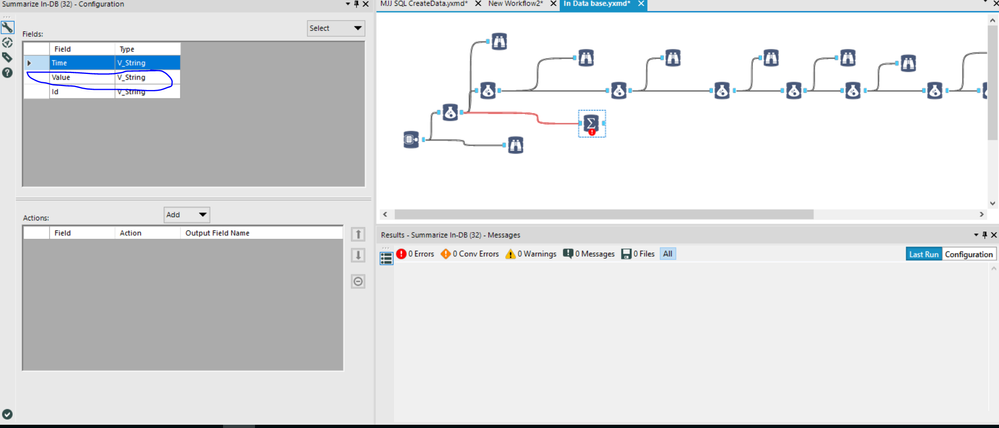Click the Type column header in Fields
999x428 pixels.
coord(148,49)
